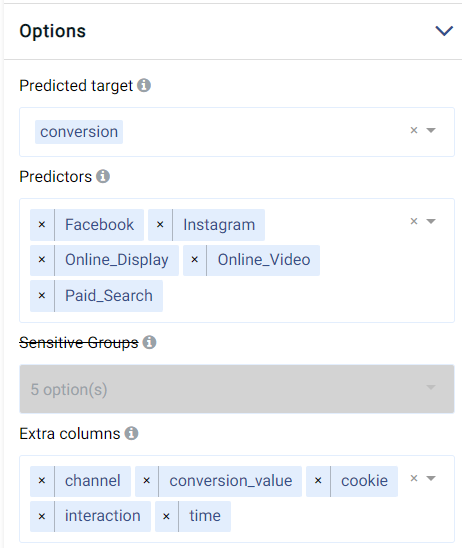Show info for Predicted target
This screenshot has height=548, width=462.
[144, 85]
